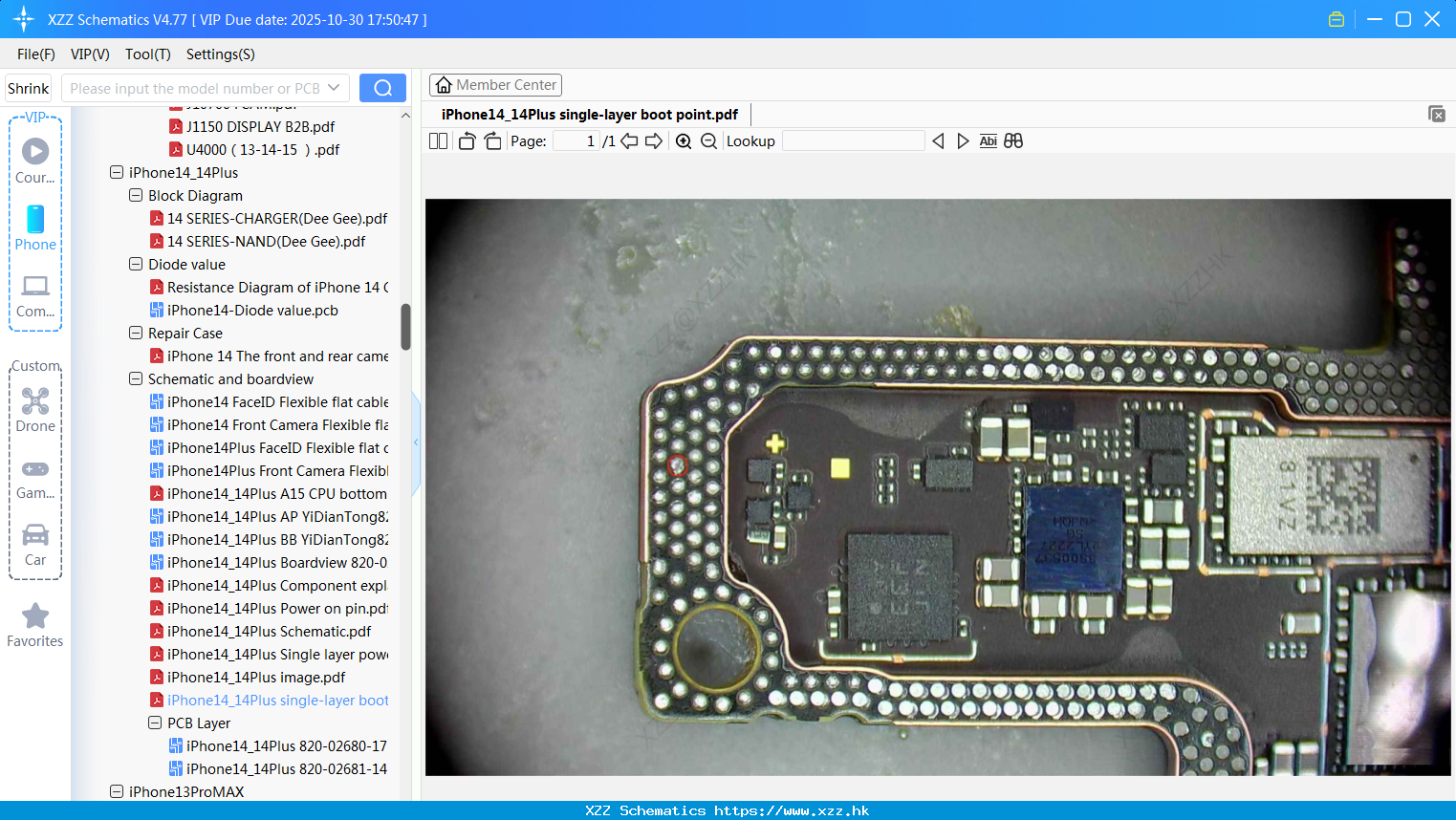
Task: Click the Shrink button
Action: point(29,88)
